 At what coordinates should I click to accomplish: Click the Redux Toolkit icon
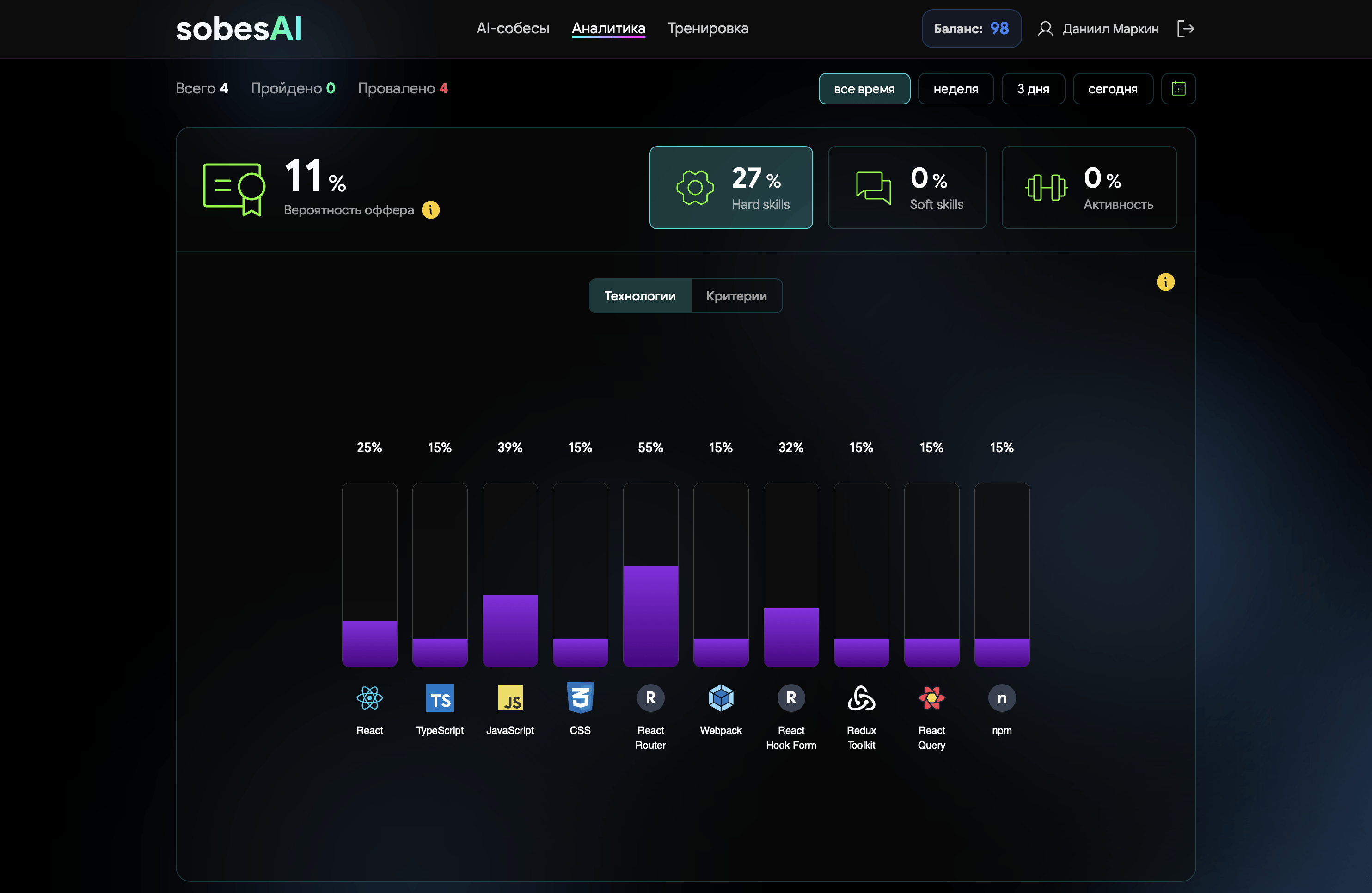(x=861, y=698)
